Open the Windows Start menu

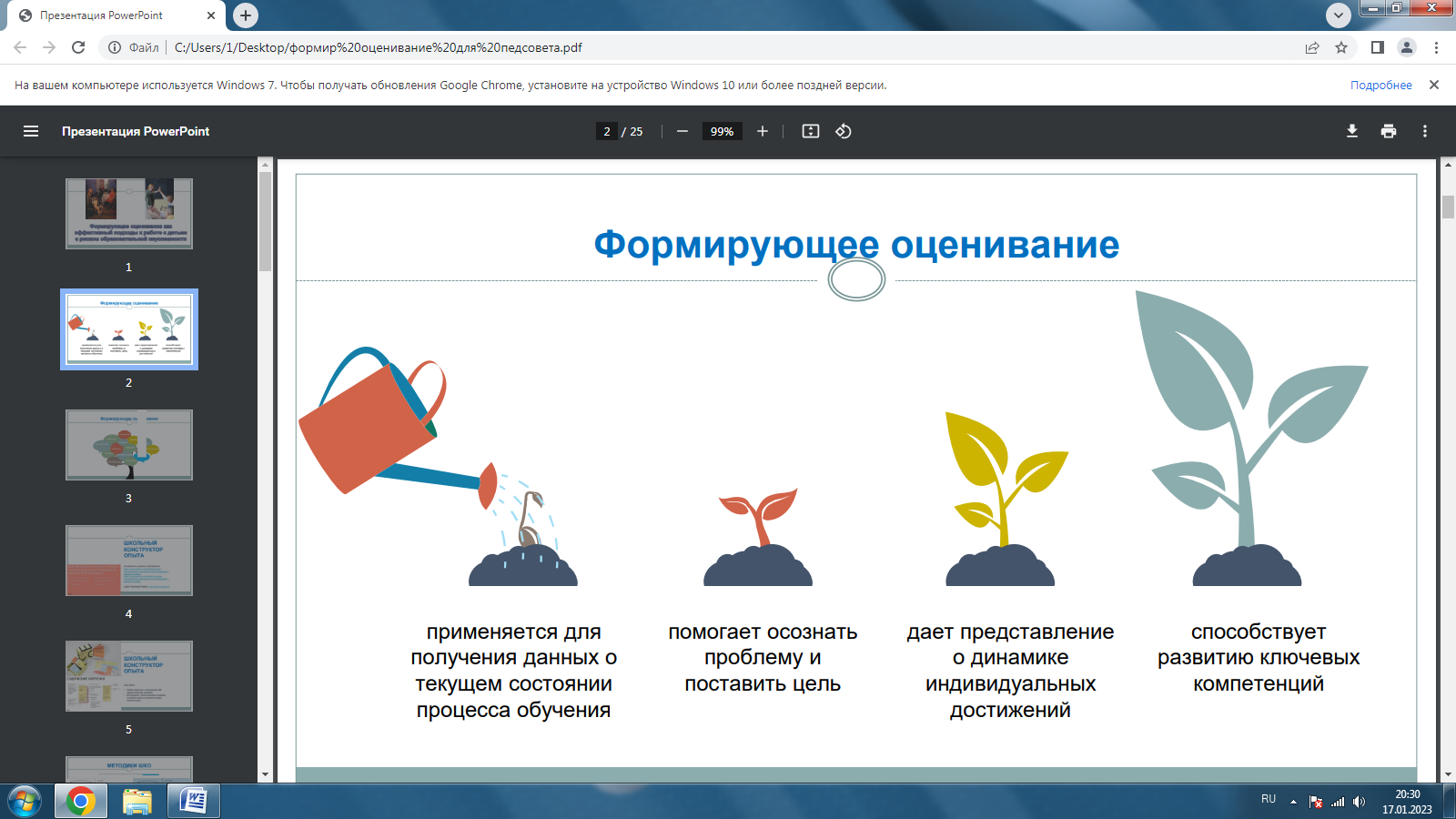coord(25,802)
